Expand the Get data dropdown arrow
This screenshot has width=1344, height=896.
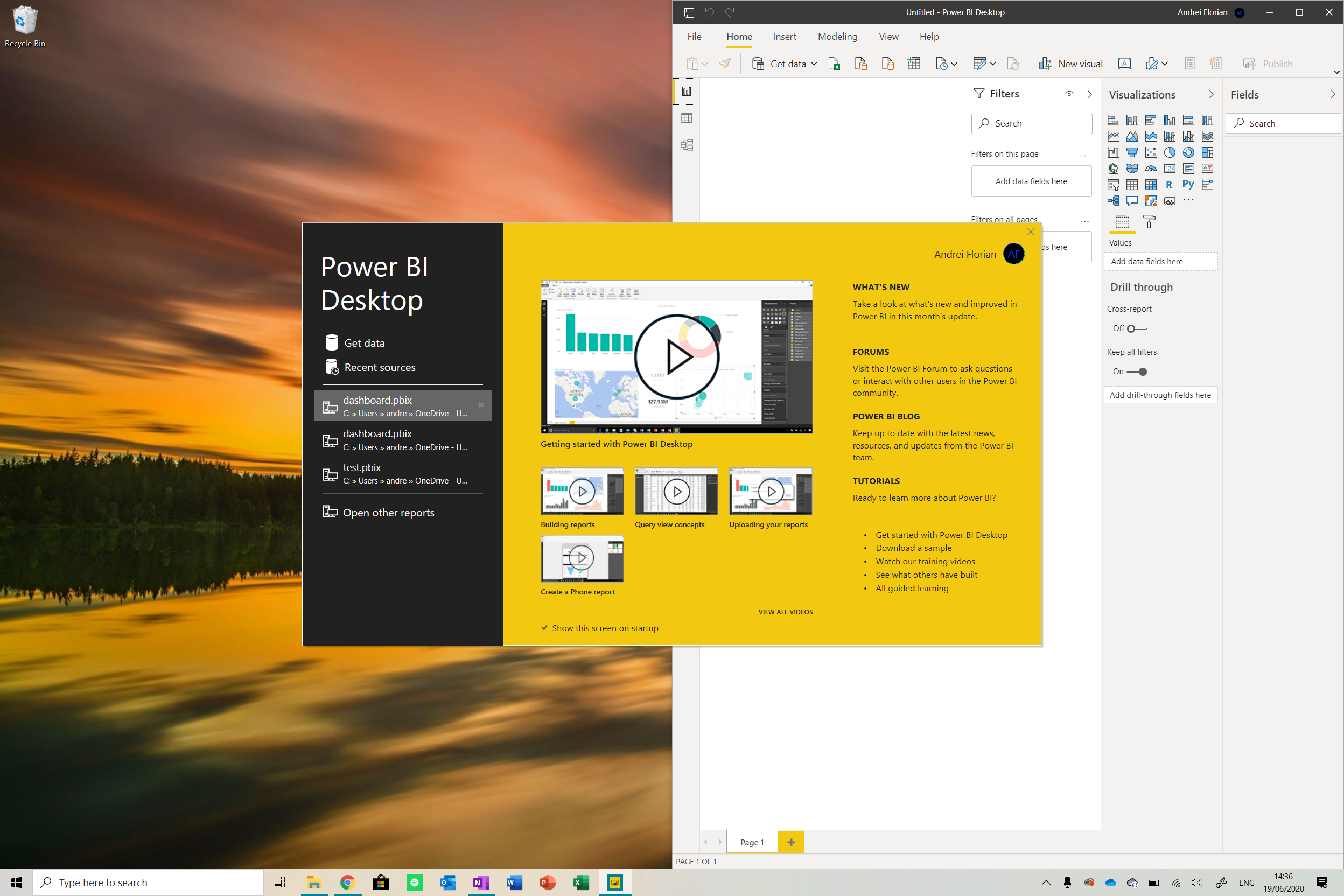814,64
